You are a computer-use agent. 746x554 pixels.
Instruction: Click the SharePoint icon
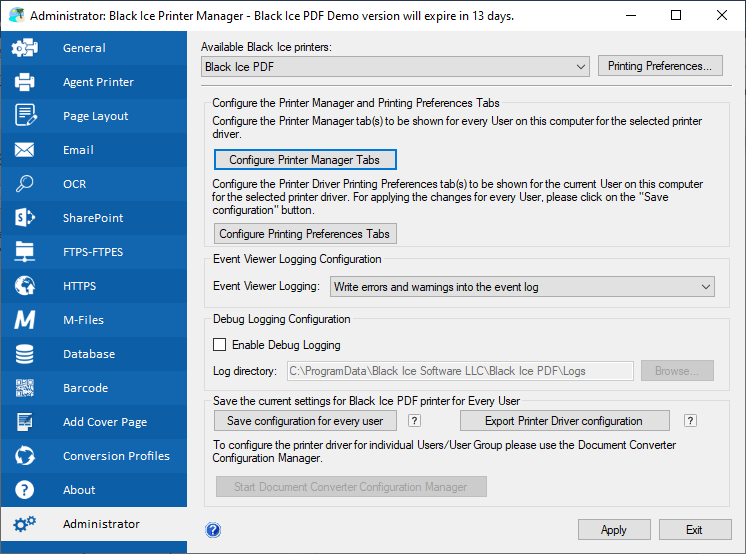(x=24, y=218)
